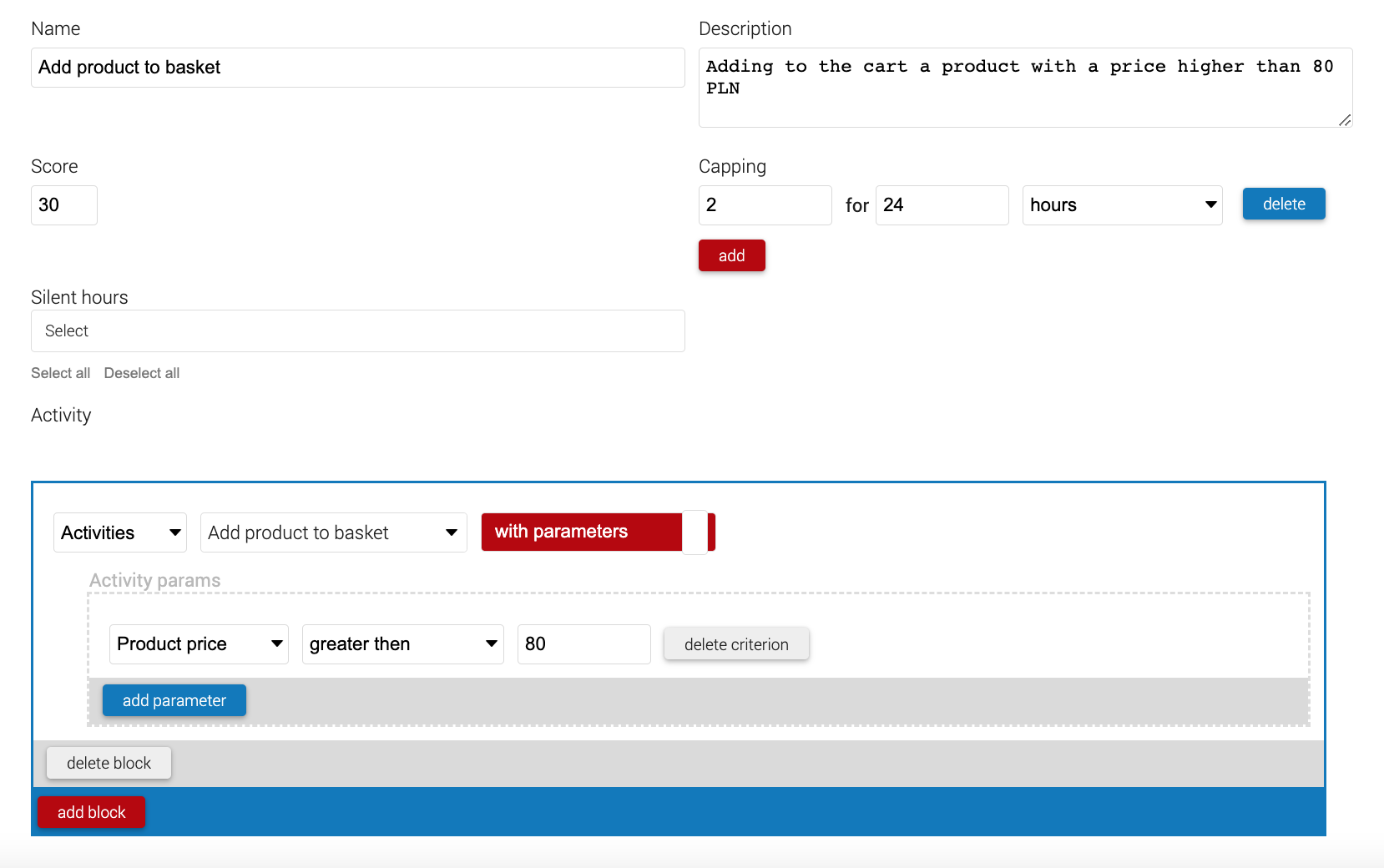Click the 'Select all' link
The height and width of the screenshot is (868, 1384).
[x=61, y=373]
